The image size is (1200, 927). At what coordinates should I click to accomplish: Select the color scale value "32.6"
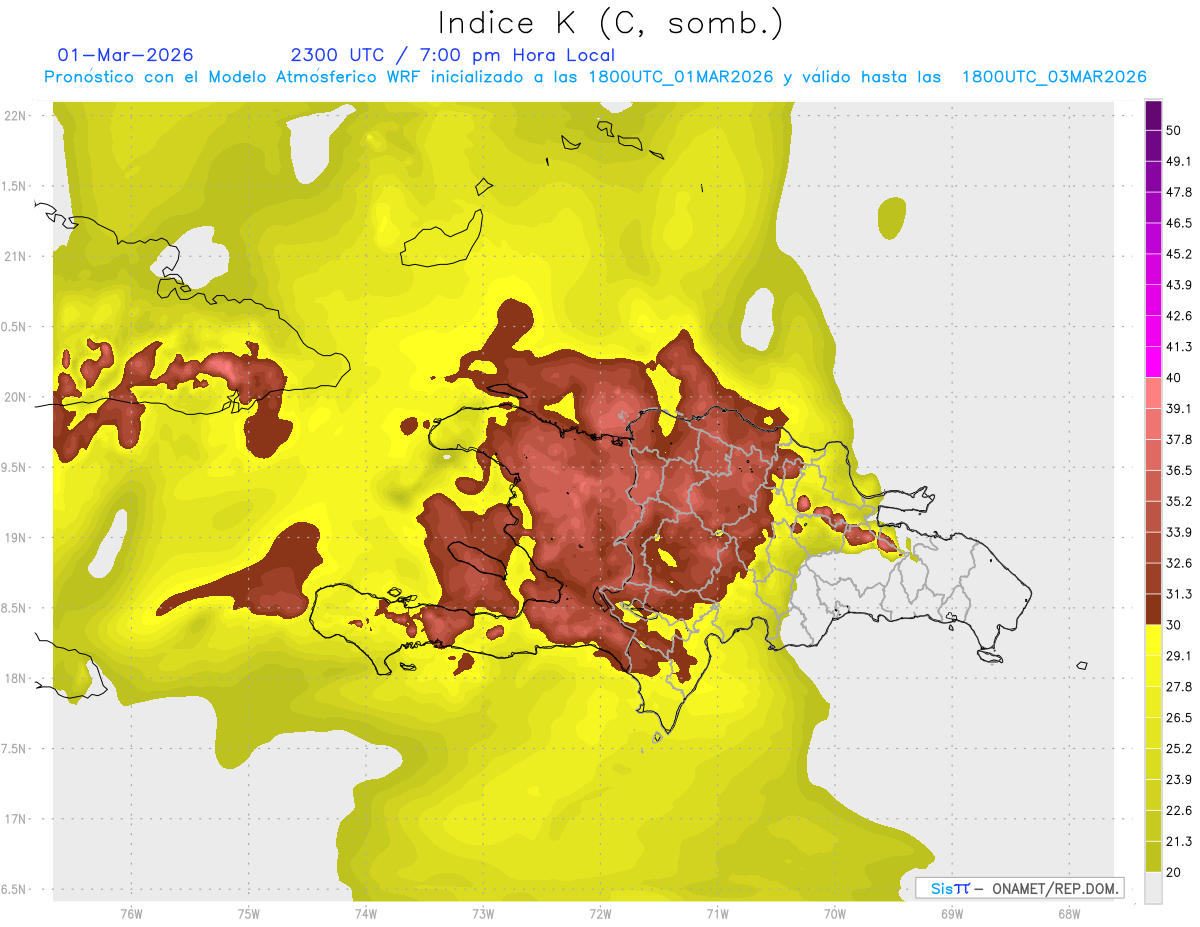[x=1179, y=563]
